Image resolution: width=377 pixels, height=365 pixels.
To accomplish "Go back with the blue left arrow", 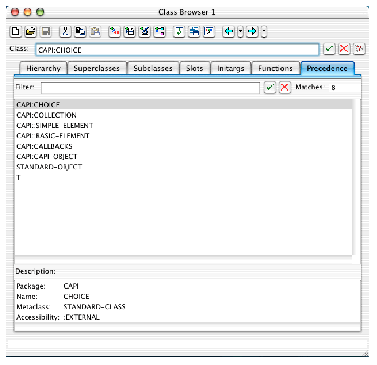I will tap(229, 32).
